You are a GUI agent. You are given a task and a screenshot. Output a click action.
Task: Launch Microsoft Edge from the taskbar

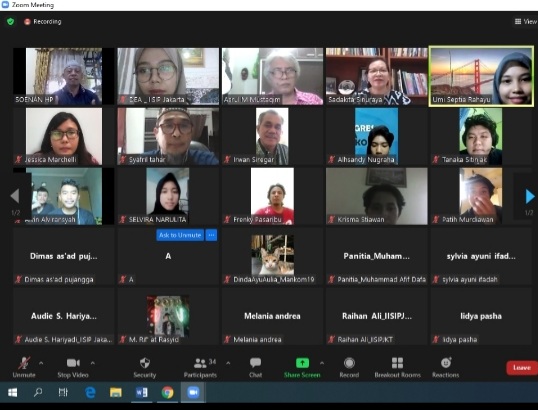click(90, 392)
